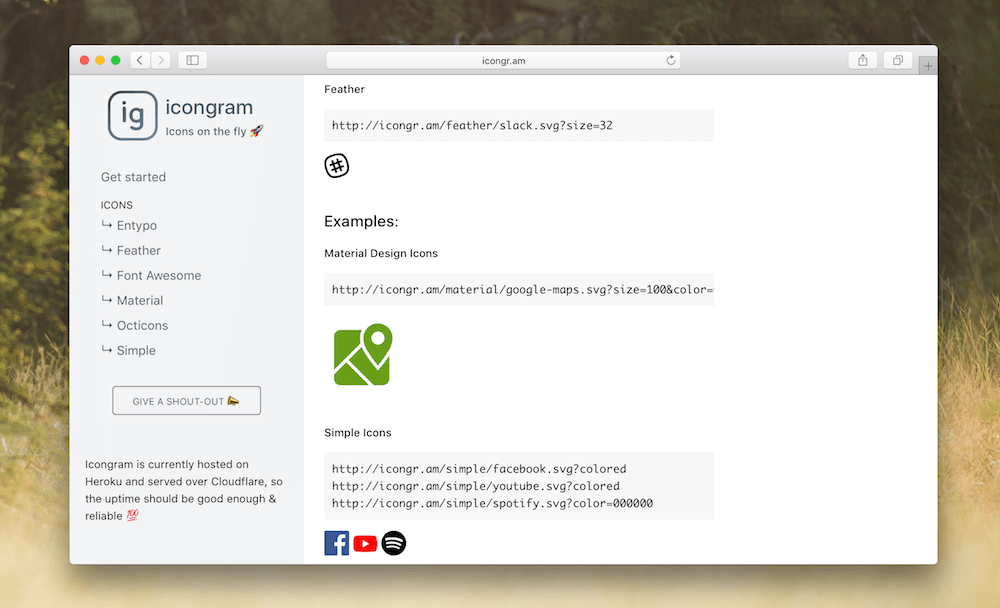Viewport: 1000px width, 608px height.
Task: Click the Facebook icon
Action: click(337, 543)
